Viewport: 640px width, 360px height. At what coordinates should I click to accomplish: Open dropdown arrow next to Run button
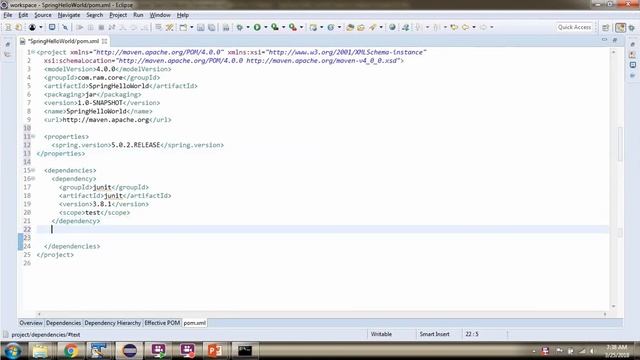click(265, 27)
